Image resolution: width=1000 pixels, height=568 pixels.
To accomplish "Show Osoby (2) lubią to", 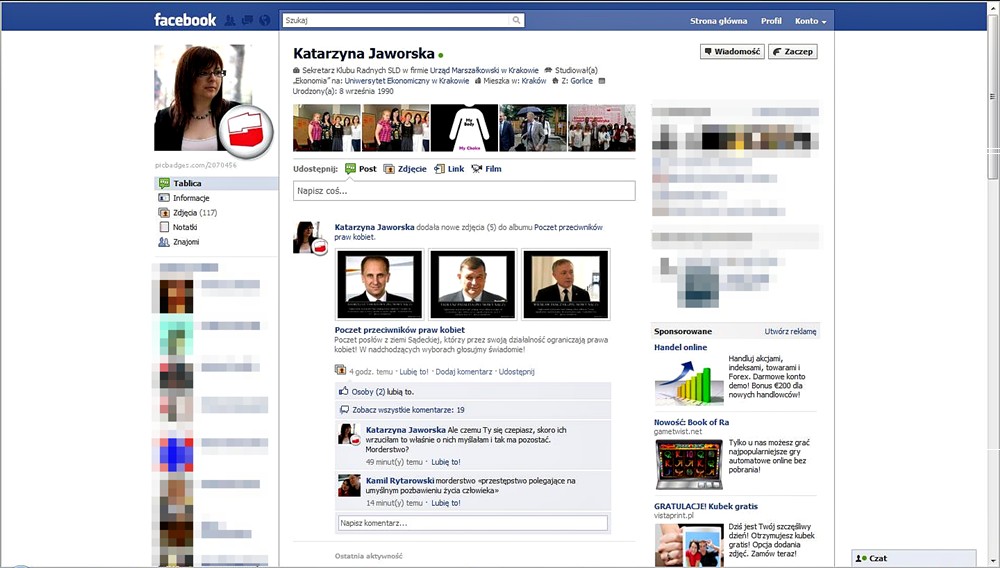I will [x=383, y=391].
